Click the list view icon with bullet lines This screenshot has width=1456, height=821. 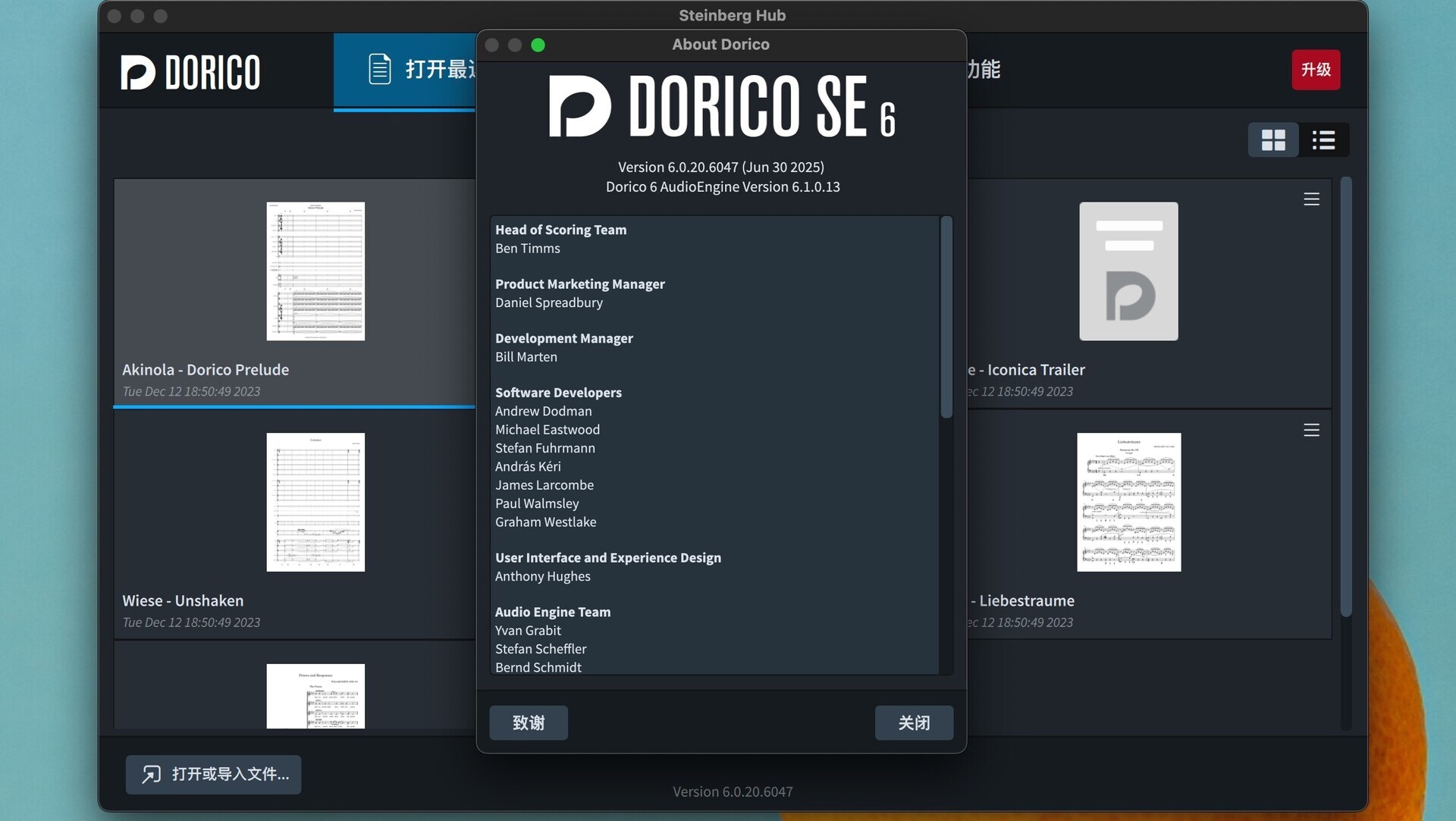(x=1323, y=139)
